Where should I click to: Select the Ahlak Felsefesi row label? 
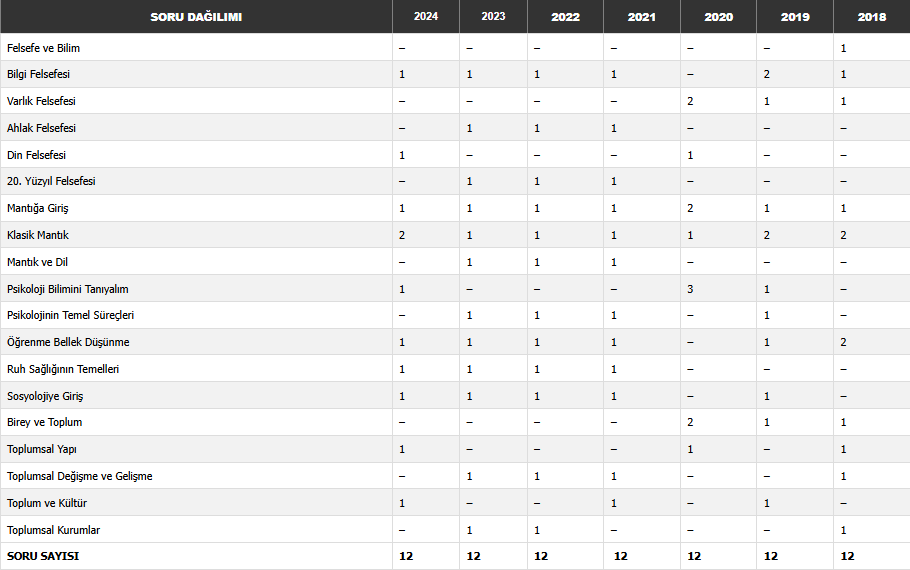(41, 128)
